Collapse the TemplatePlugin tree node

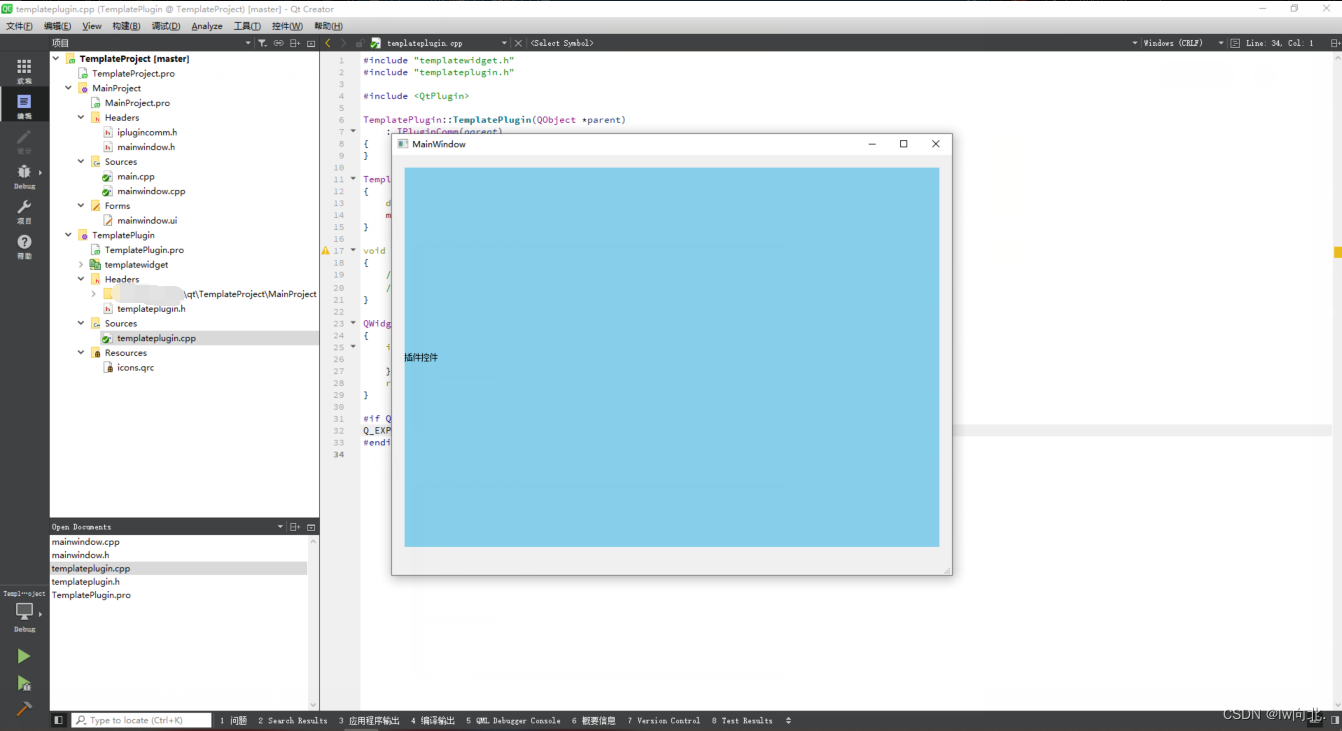68,235
